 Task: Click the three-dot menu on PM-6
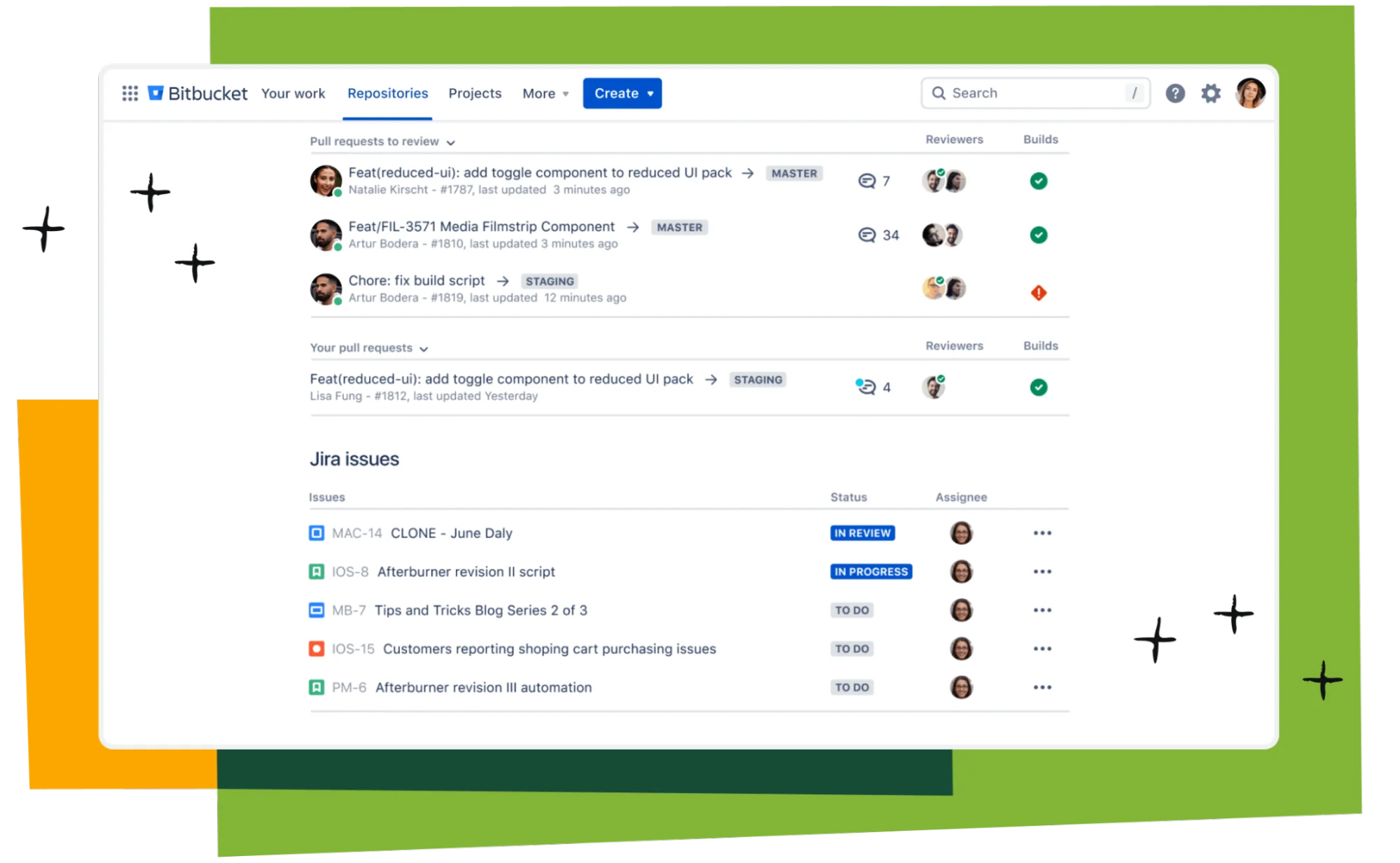[x=1043, y=687]
